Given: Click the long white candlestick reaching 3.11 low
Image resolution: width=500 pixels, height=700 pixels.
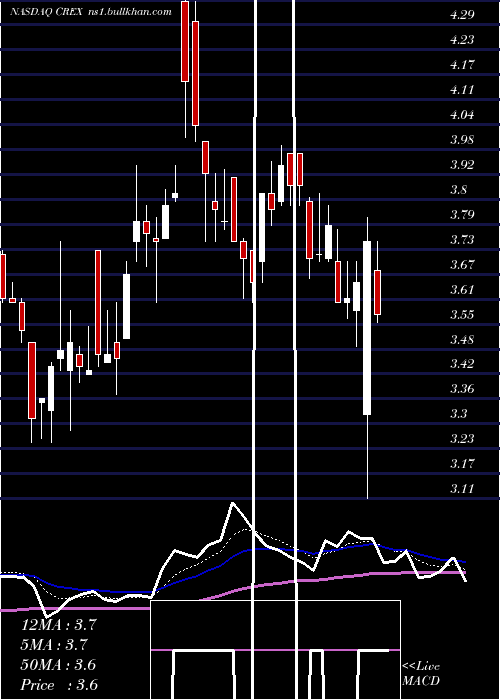Looking at the screenshot, I should tap(367, 328).
